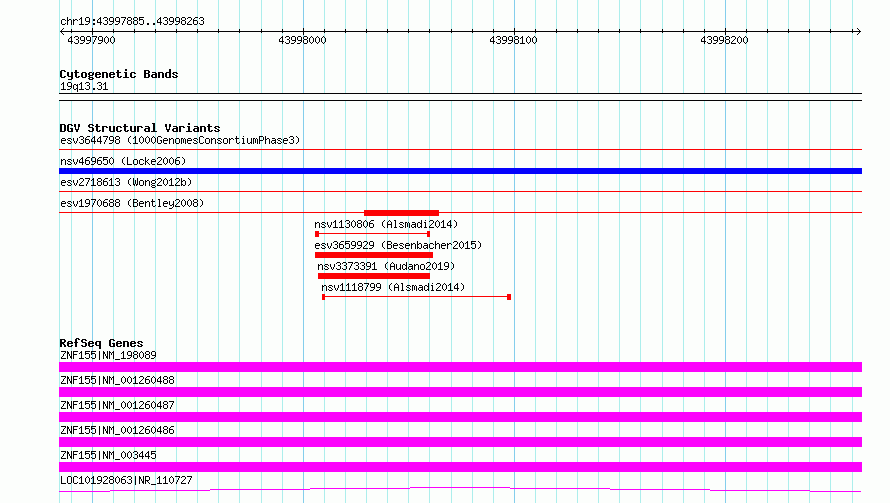This screenshot has width=890, height=503.
Task: Open gene ZNF155|NM_198089 label
Action: [x=108, y=355]
